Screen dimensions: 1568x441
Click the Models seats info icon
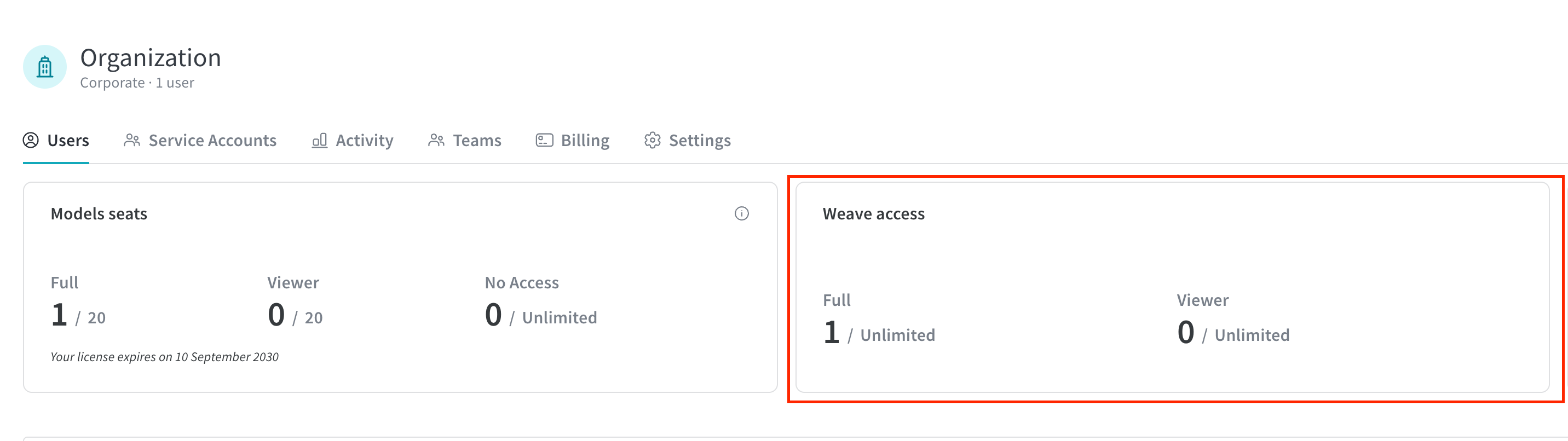tap(741, 213)
